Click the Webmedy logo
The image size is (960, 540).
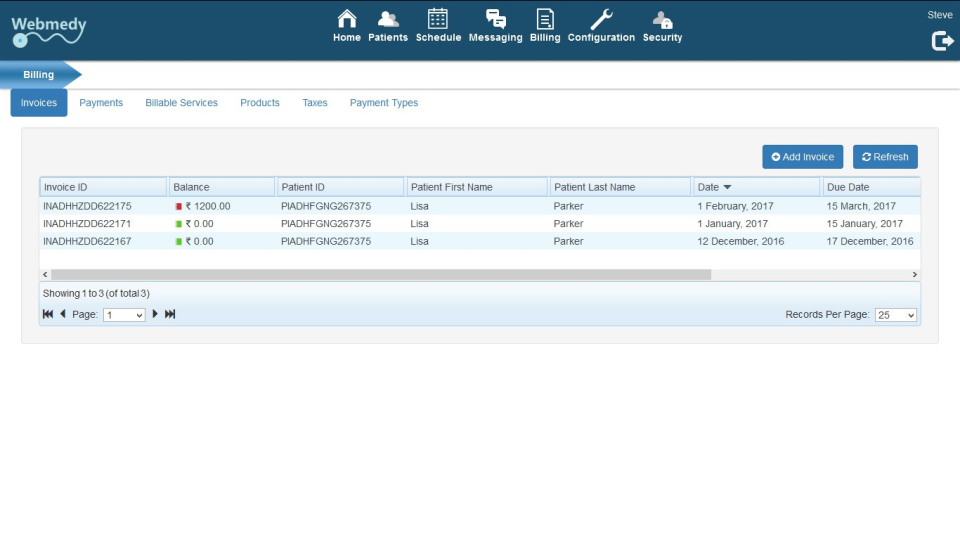[x=48, y=30]
